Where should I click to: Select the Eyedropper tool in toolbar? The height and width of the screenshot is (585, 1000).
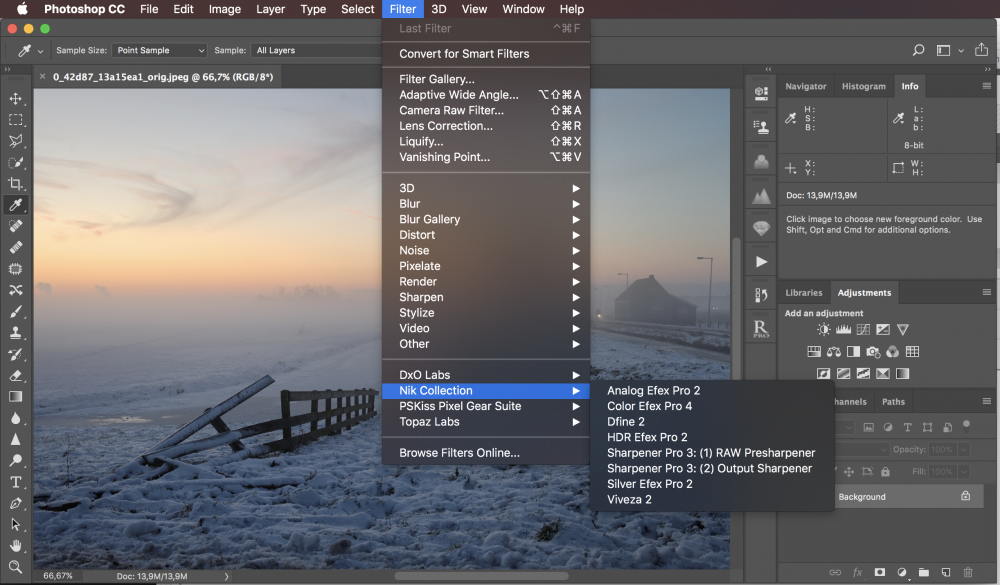click(x=15, y=205)
